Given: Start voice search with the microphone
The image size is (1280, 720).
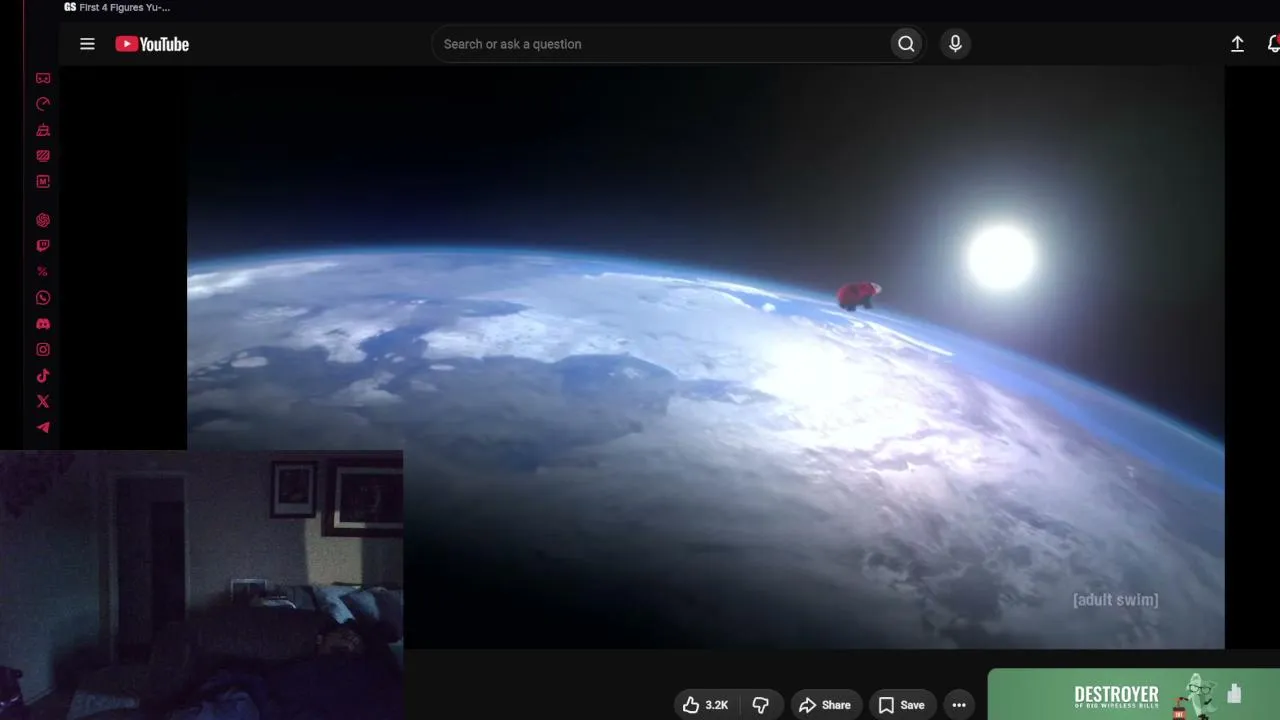Looking at the screenshot, I should pos(955,44).
